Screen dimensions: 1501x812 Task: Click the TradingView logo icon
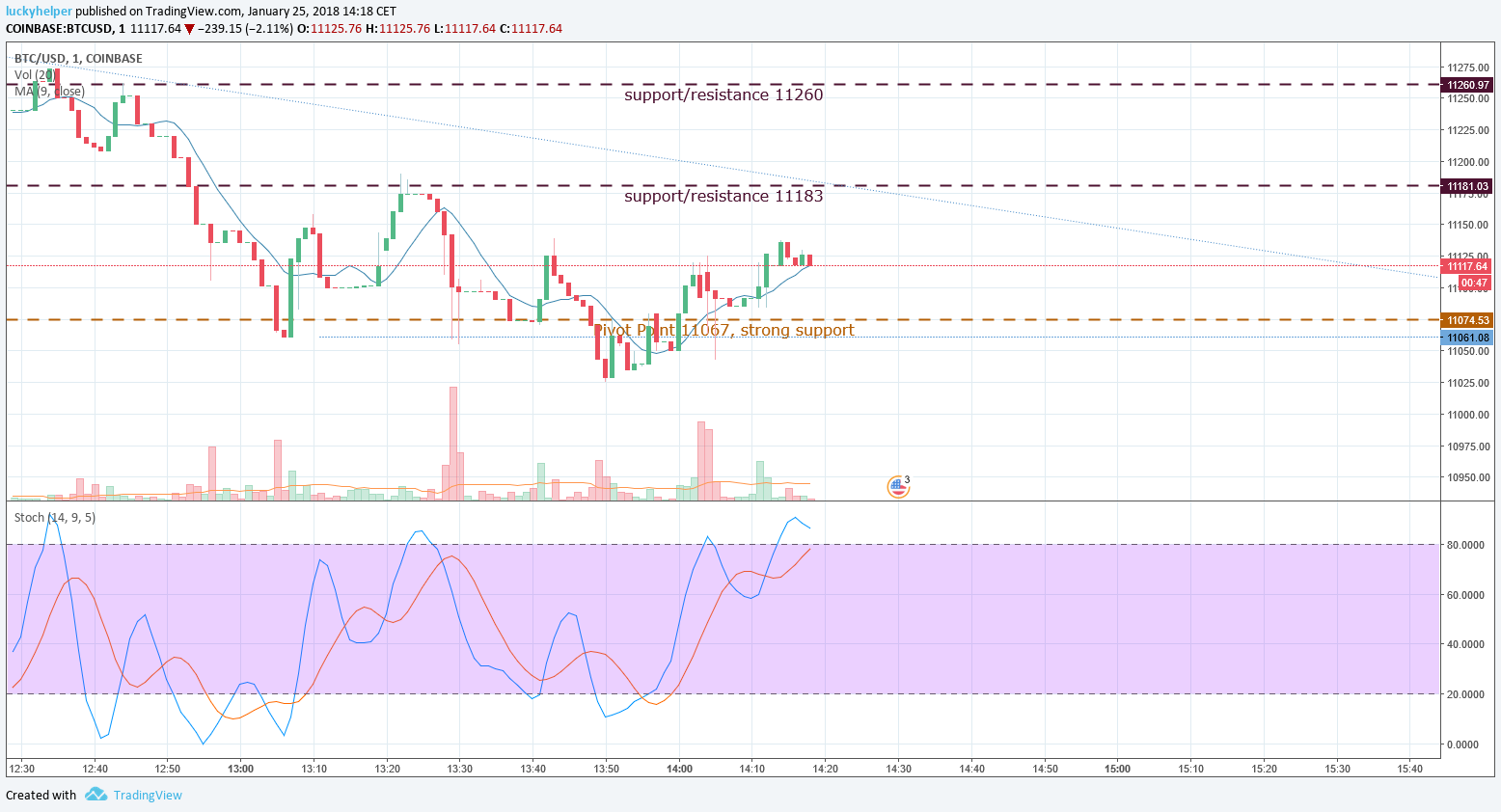[x=96, y=795]
